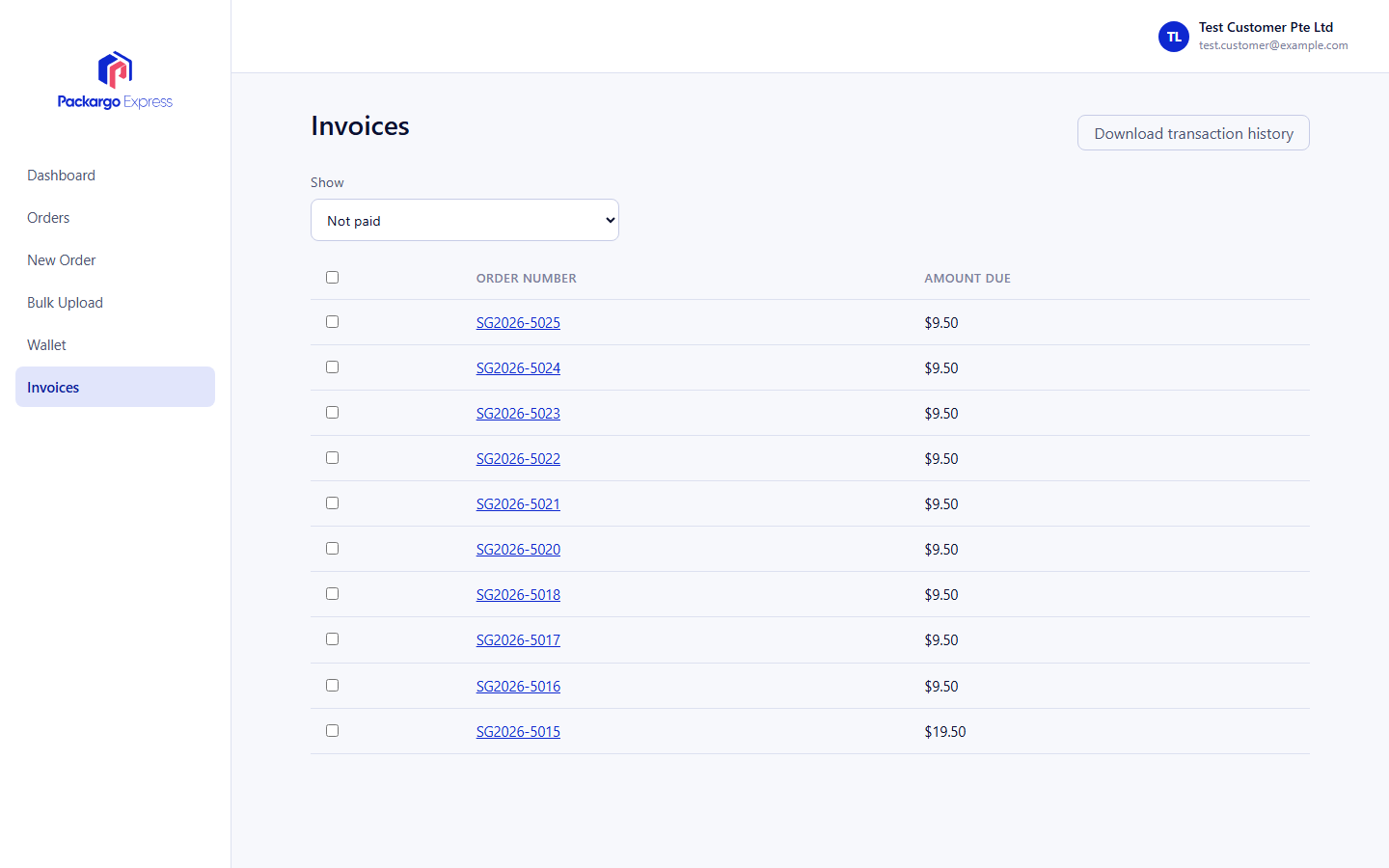The width and height of the screenshot is (1389, 868).
Task: Select the SG2026-5020 row checkbox
Action: click(332, 548)
